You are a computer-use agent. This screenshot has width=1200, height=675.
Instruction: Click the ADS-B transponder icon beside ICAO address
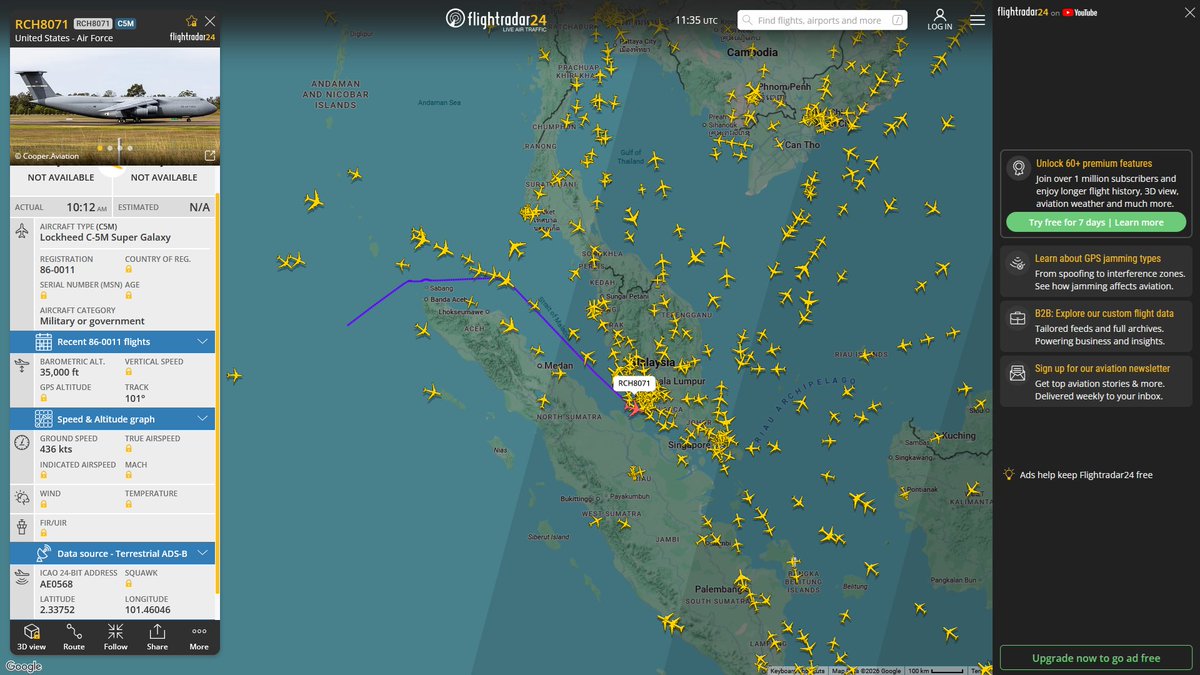point(22,578)
